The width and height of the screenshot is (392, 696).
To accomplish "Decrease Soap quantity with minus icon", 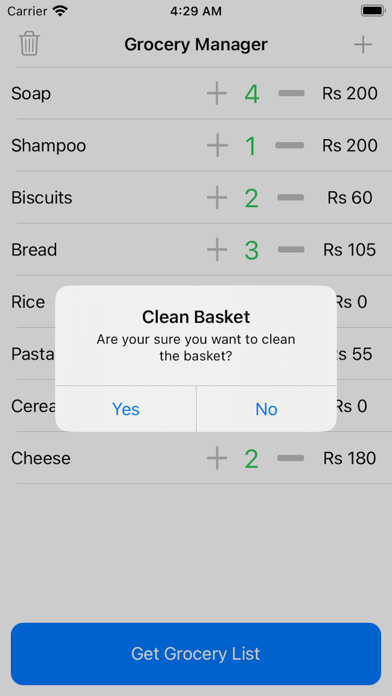I will coord(291,93).
